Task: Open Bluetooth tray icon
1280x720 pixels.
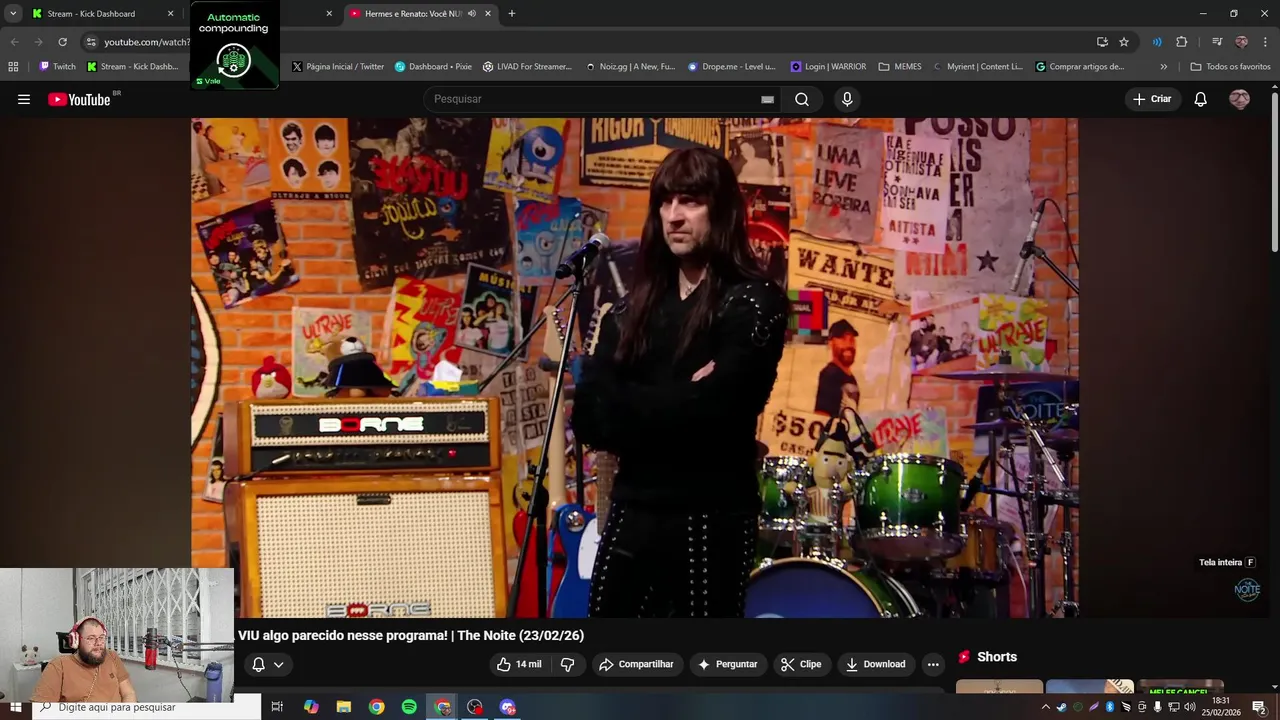Action: tap(1110, 707)
